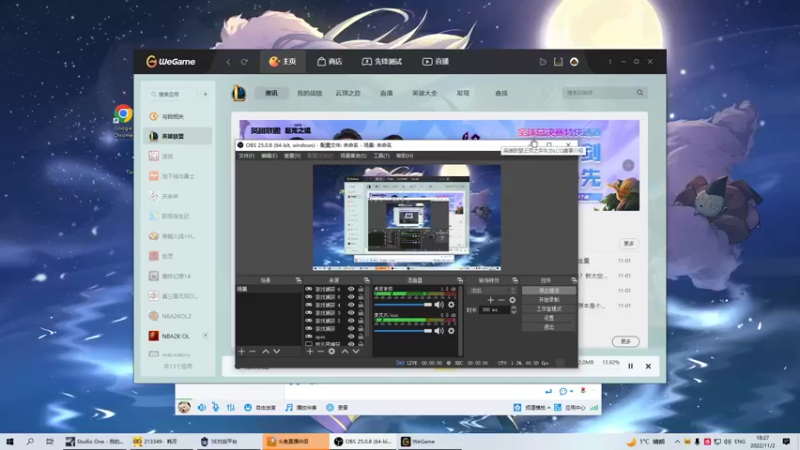Open desktop audio settings gear
800x450 pixels.
(x=451, y=305)
